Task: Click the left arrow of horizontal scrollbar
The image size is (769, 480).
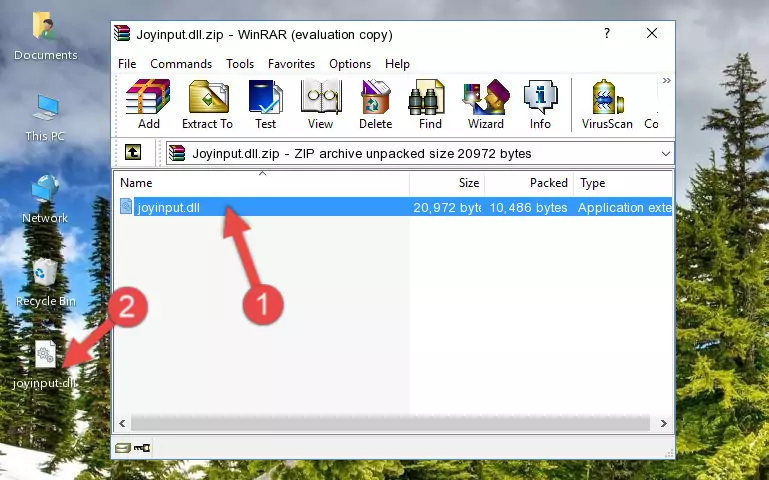Action: [123, 423]
